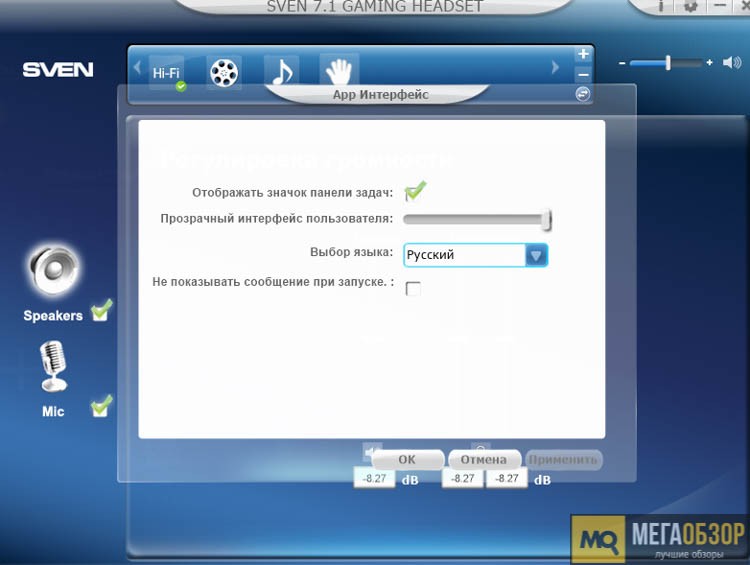The width and height of the screenshot is (750, 565).
Task: Click the round swap arrows icon
Action: (x=583, y=94)
